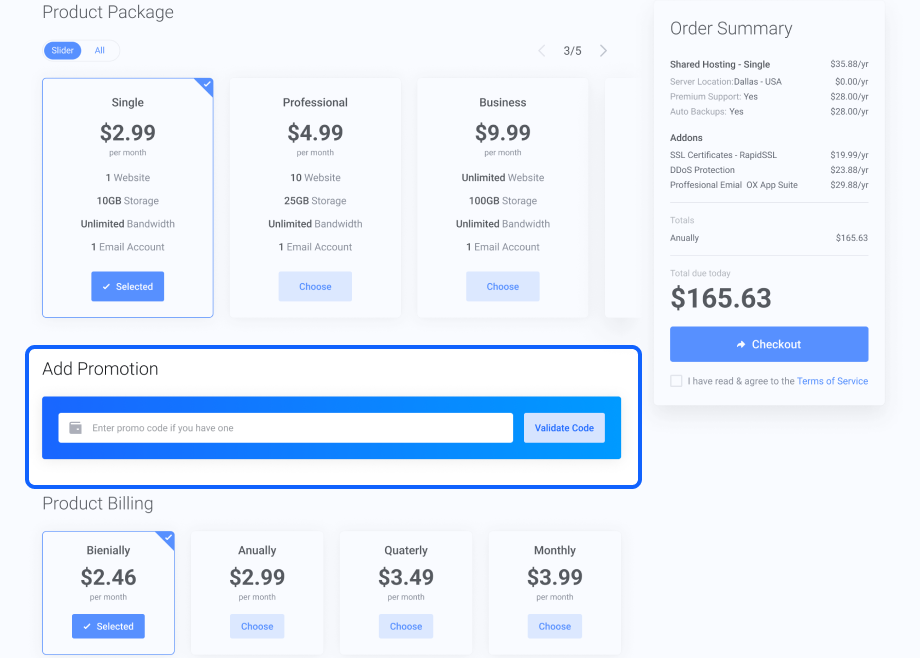This screenshot has height=658, width=920.
Task: Click Selected button on Bienially billing
Action: (x=109, y=626)
